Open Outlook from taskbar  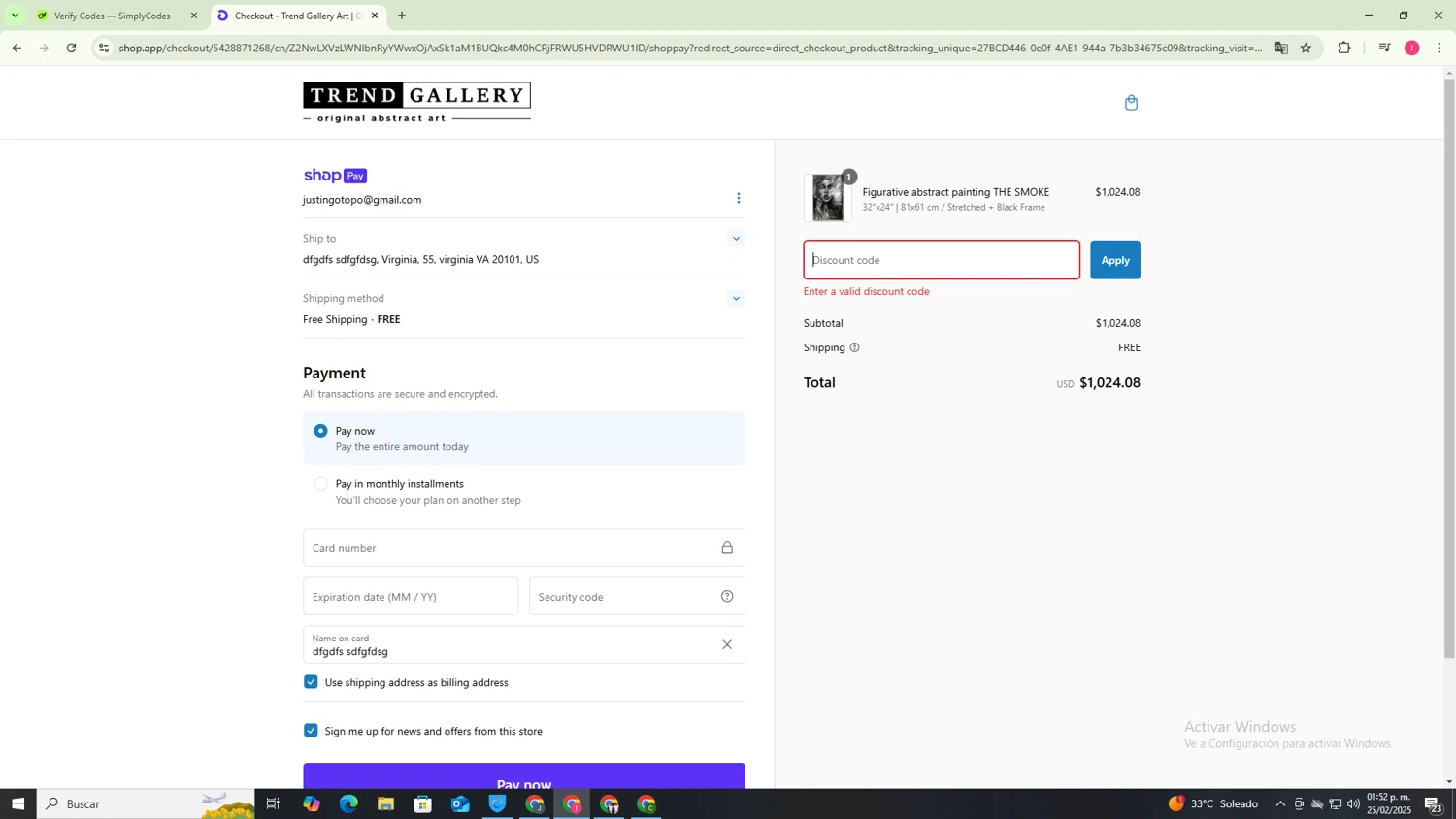(x=460, y=804)
